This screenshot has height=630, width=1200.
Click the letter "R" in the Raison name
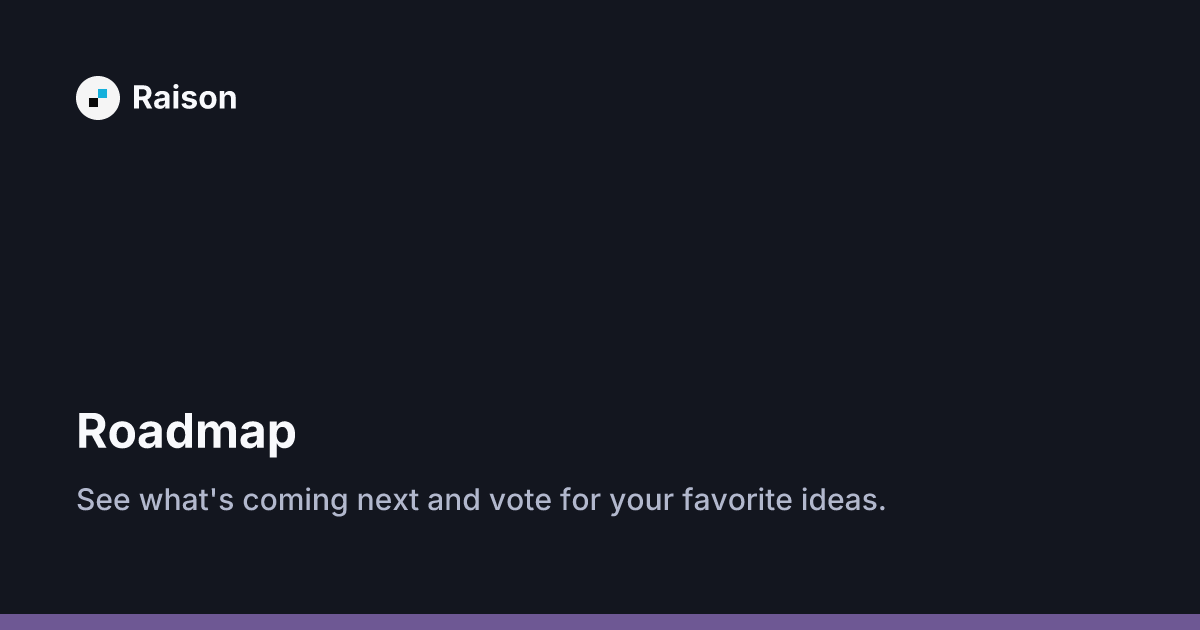pos(142,98)
